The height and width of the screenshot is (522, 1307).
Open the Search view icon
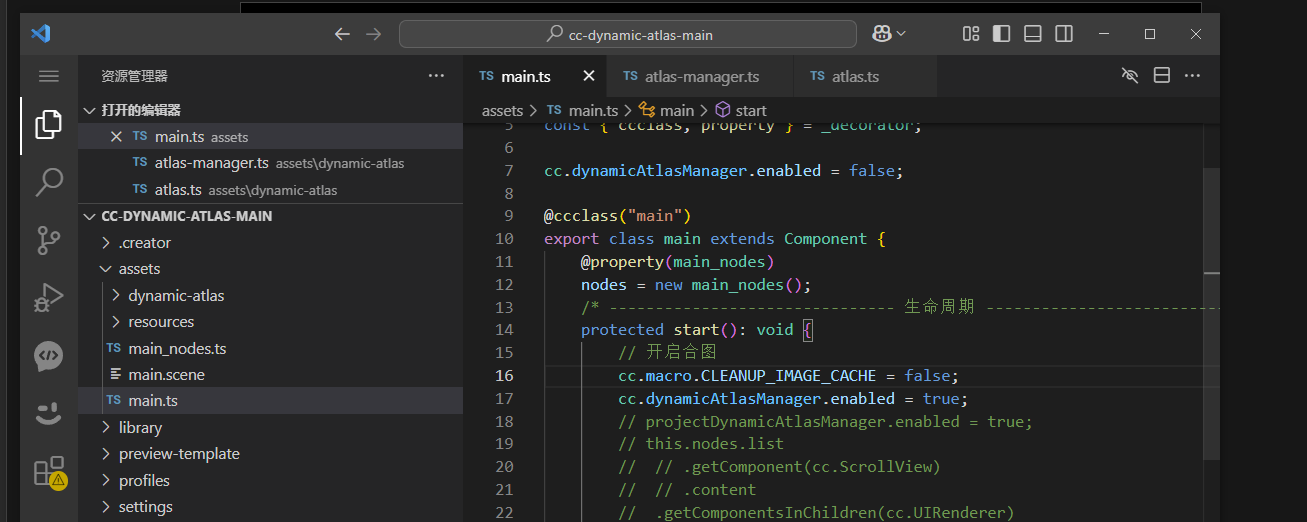(x=48, y=182)
